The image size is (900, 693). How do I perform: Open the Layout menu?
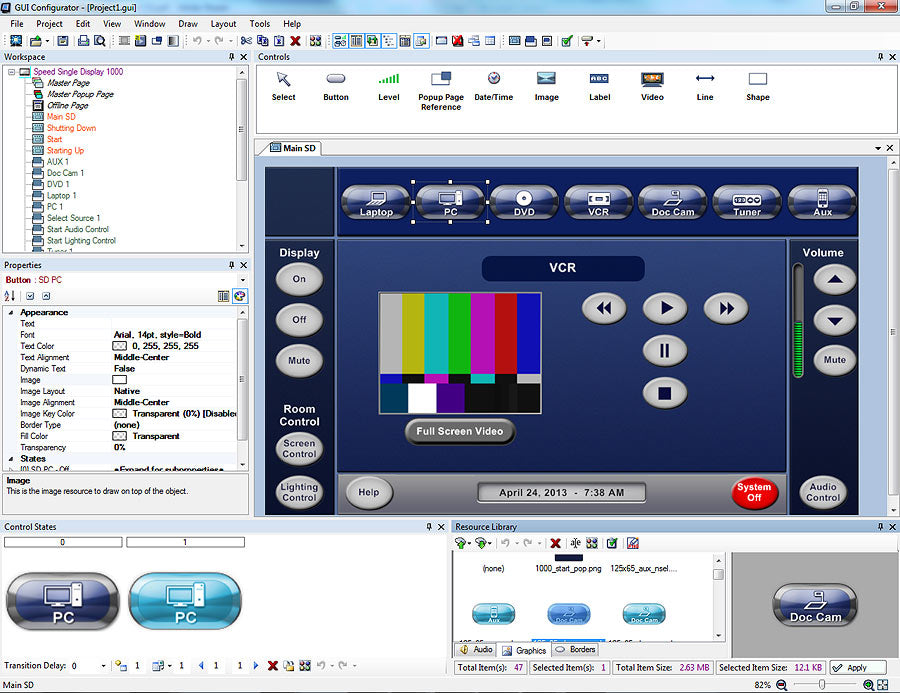pyautogui.click(x=223, y=24)
